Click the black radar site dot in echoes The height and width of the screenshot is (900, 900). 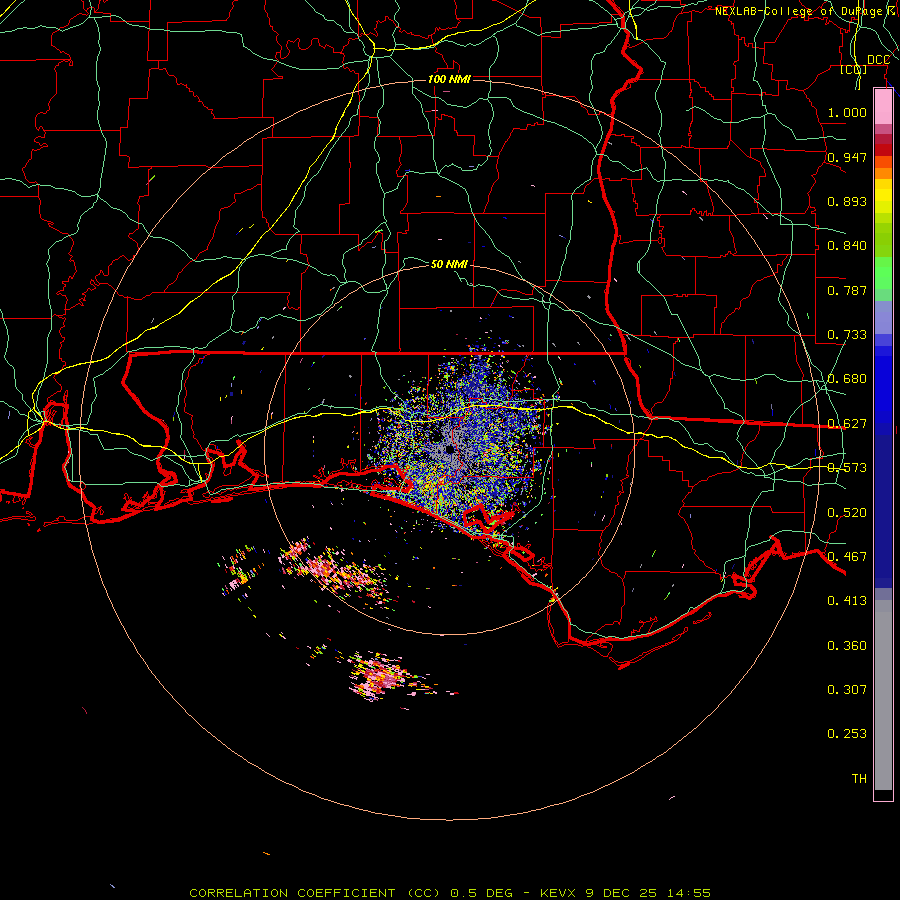coord(449,449)
